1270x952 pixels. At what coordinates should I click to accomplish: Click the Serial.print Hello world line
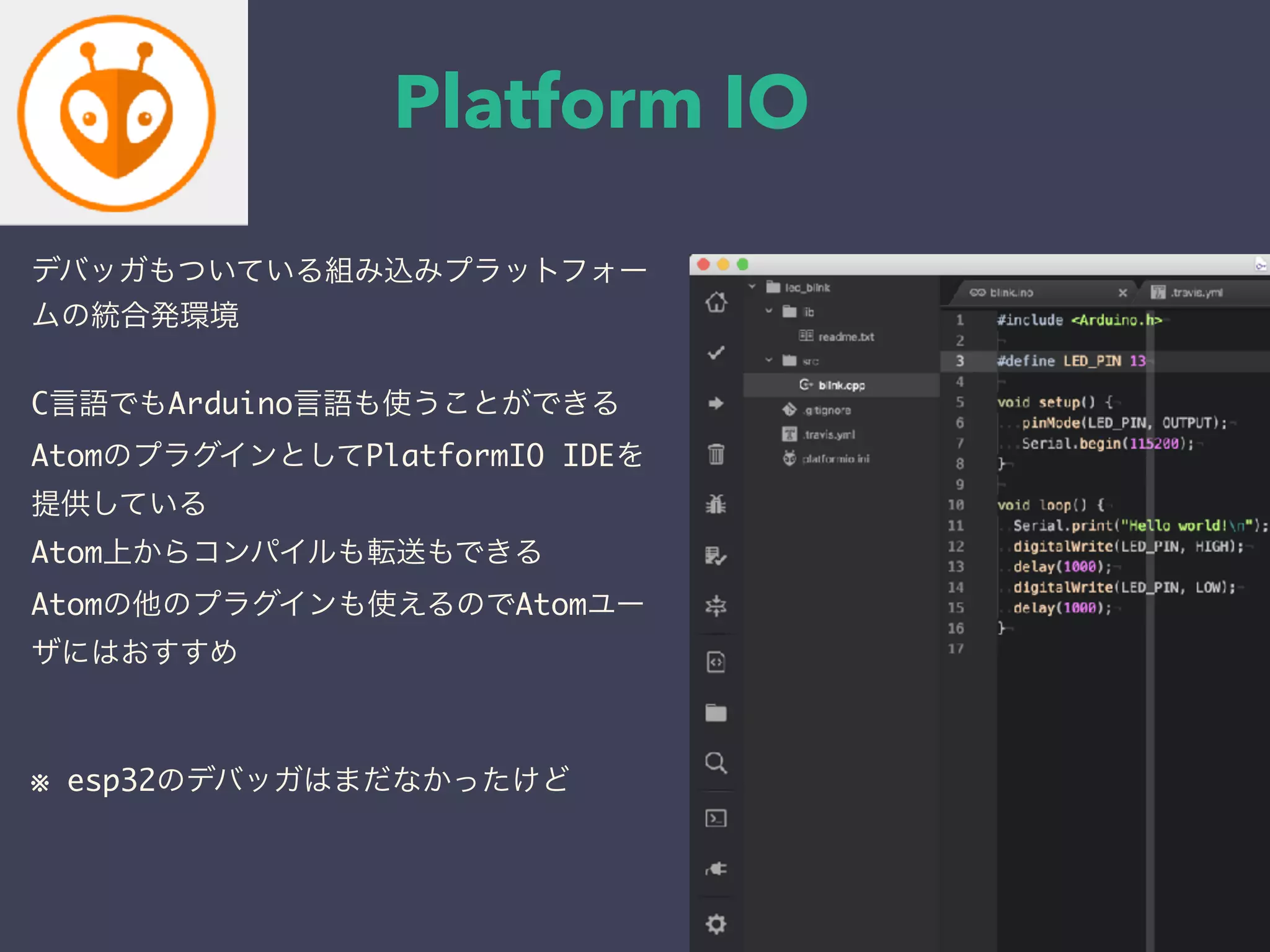coord(1140,526)
